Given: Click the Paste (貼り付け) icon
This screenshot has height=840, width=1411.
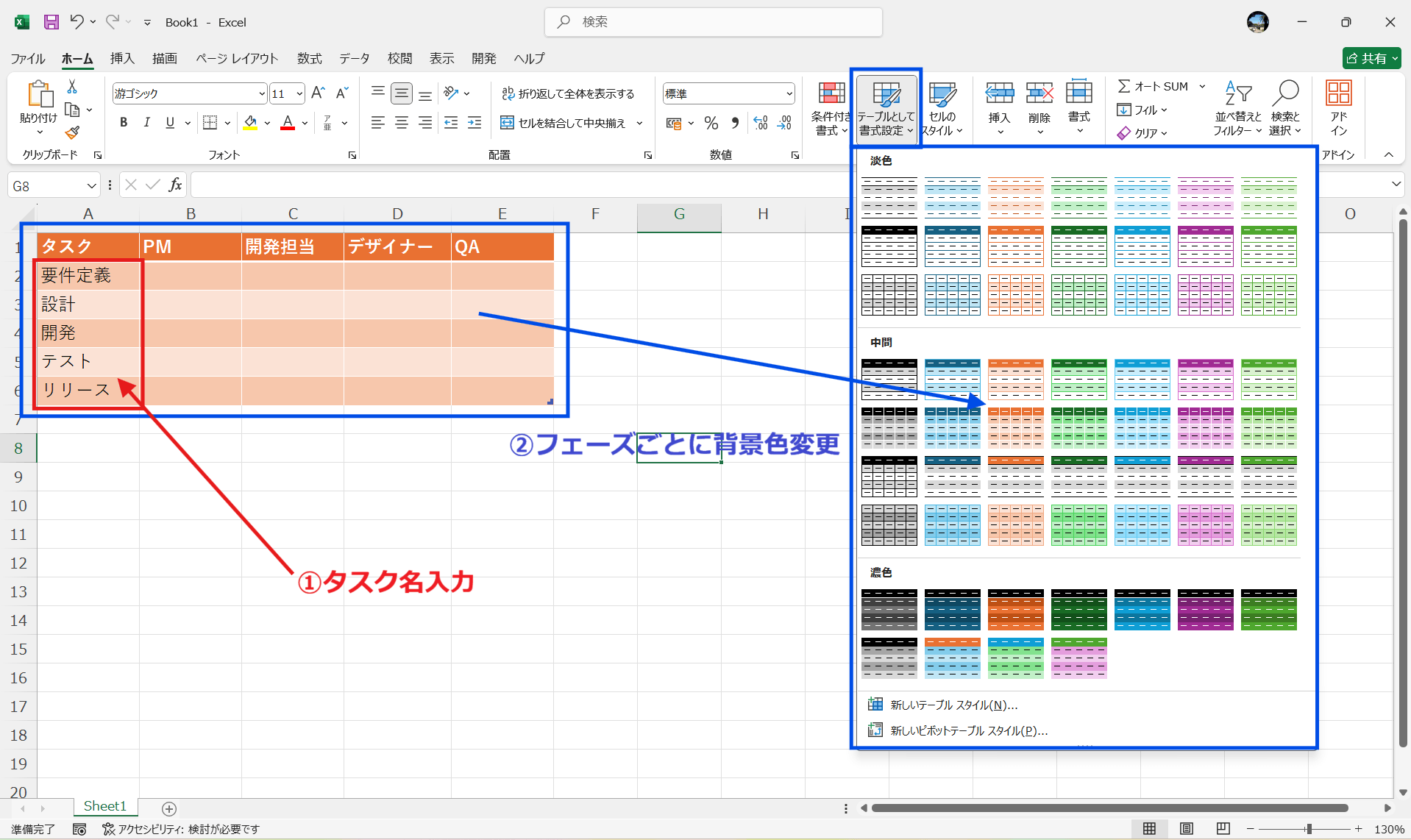Looking at the screenshot, I should point(40,94).
